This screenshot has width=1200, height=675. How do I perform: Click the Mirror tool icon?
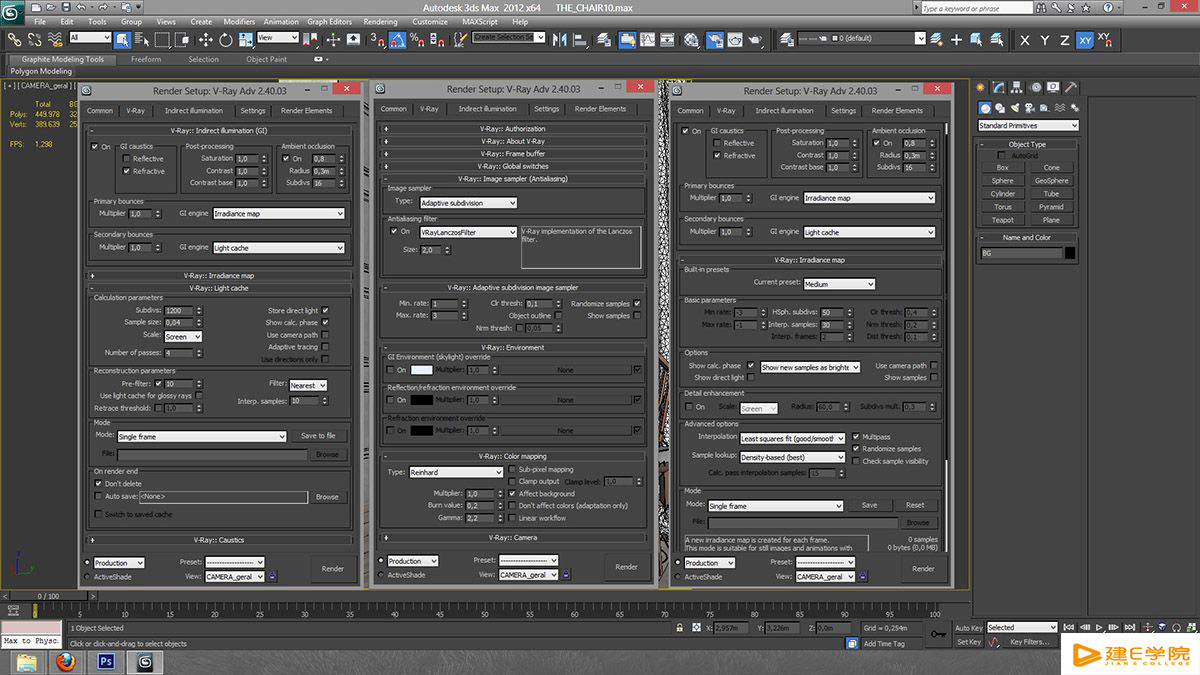coord(560,40)
